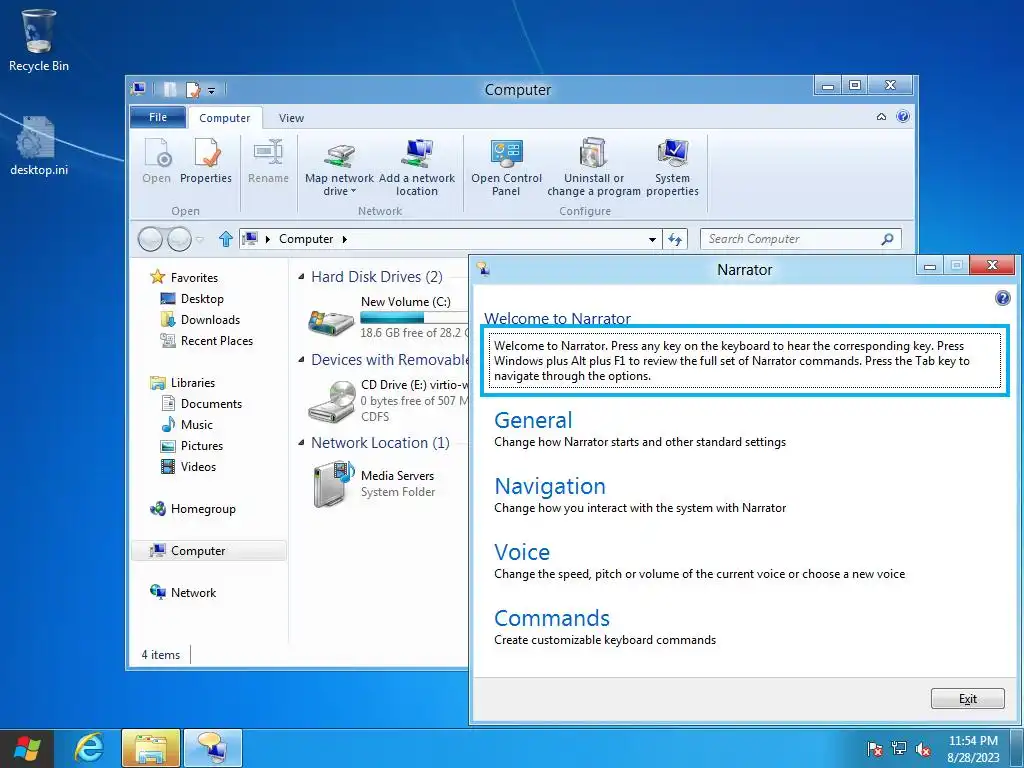The width and height of the screenshot is (1024, 768).
Task: Expand the Computer breadcrumb arrow
Action: (345, 239)
